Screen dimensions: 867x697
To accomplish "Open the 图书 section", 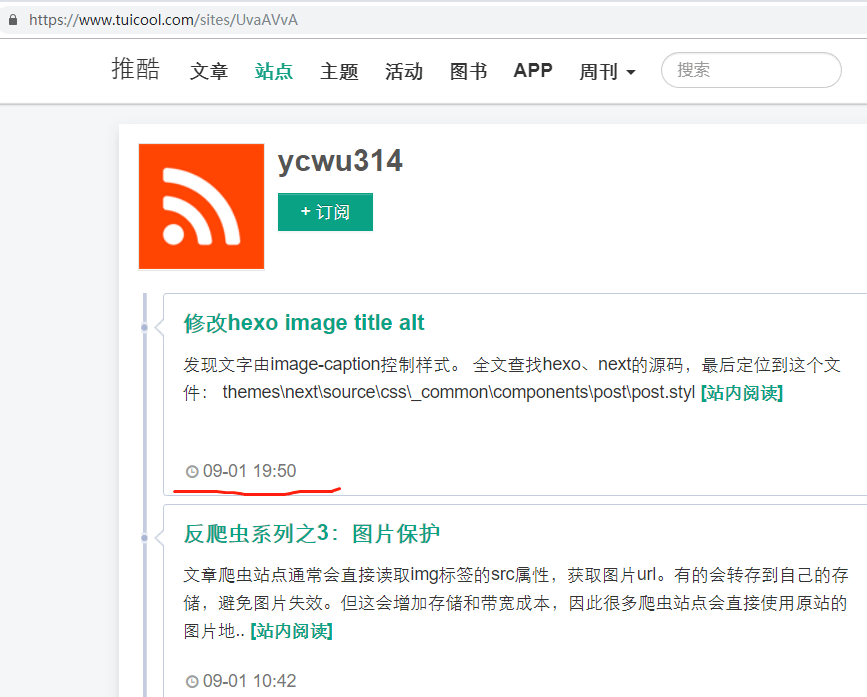I will tap(468, 72).
